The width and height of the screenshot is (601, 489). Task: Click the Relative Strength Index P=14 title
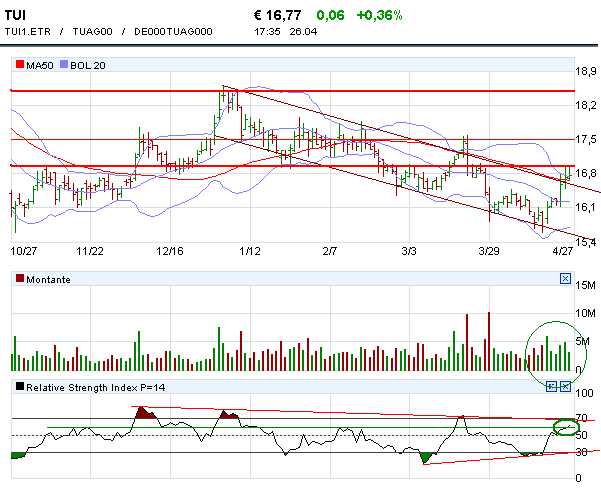(x=95, y=386)
